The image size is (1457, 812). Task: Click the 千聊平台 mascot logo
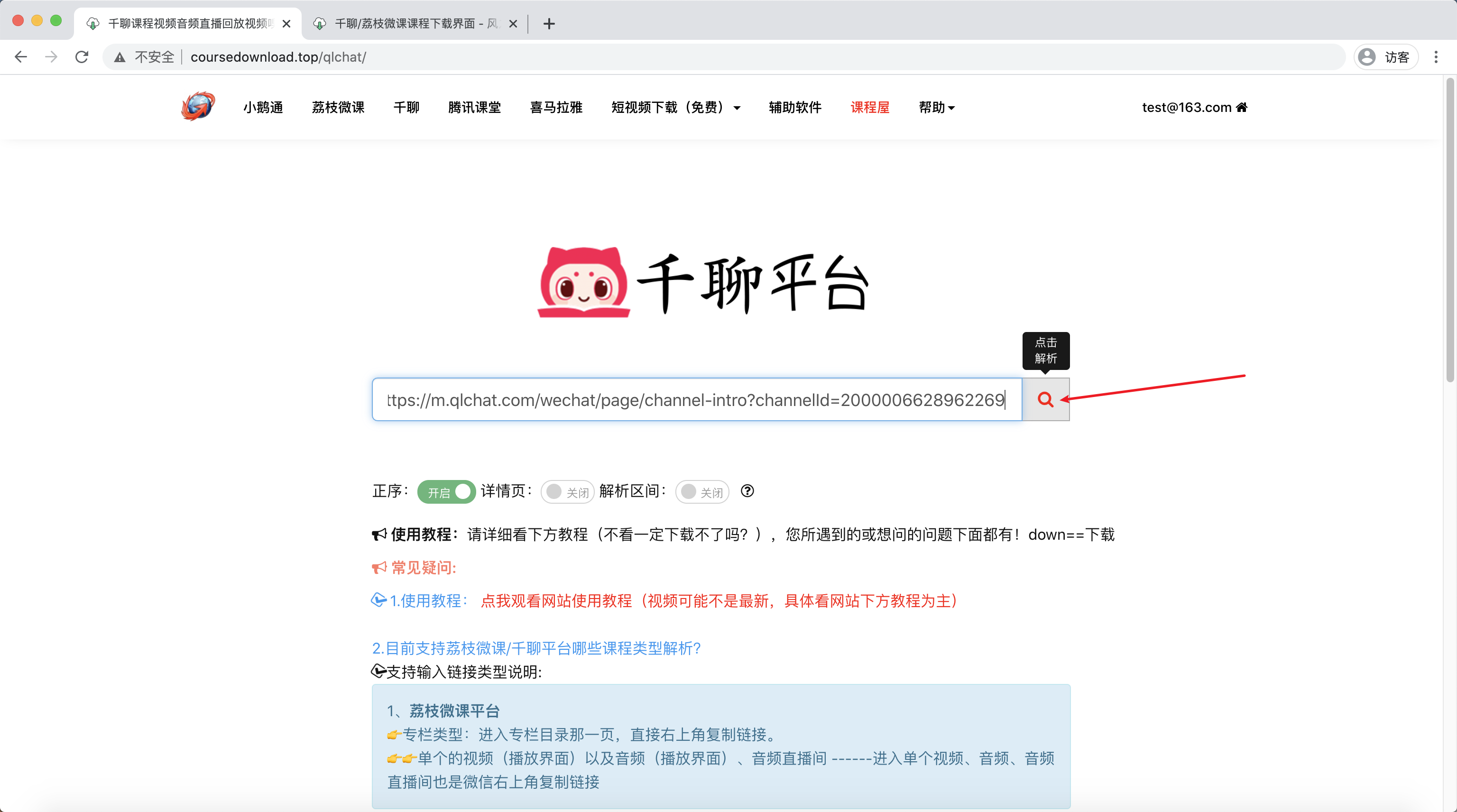pyautogui.click(x=583, y=282)
